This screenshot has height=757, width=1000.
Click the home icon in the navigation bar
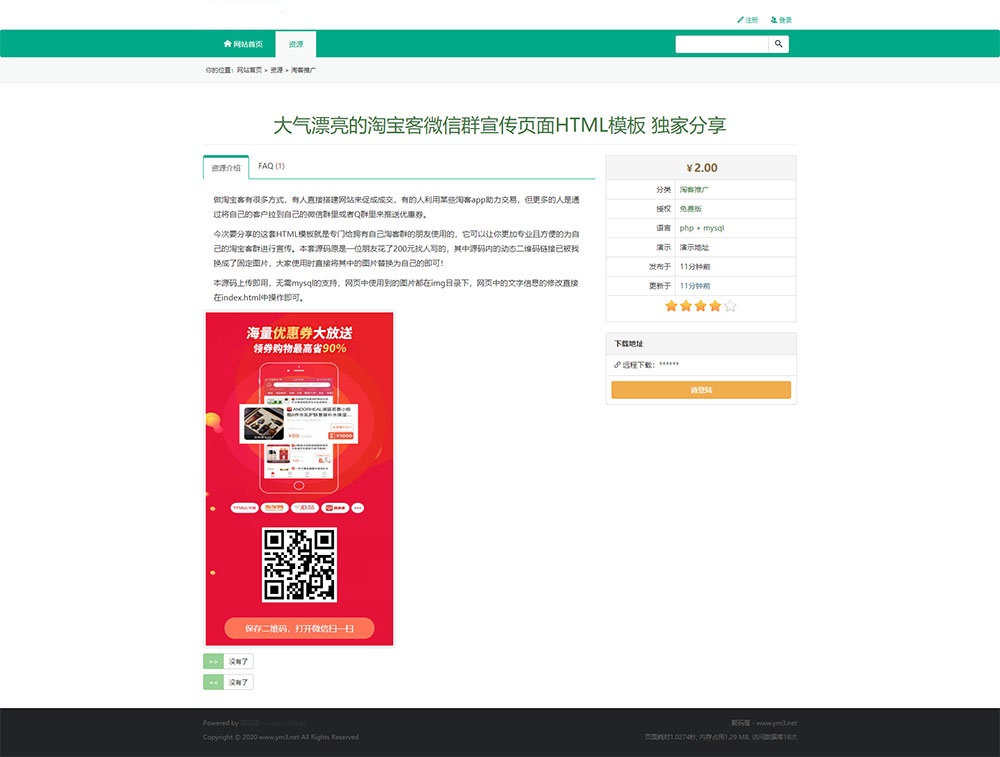pyautogui.click(x=228, y=44)
